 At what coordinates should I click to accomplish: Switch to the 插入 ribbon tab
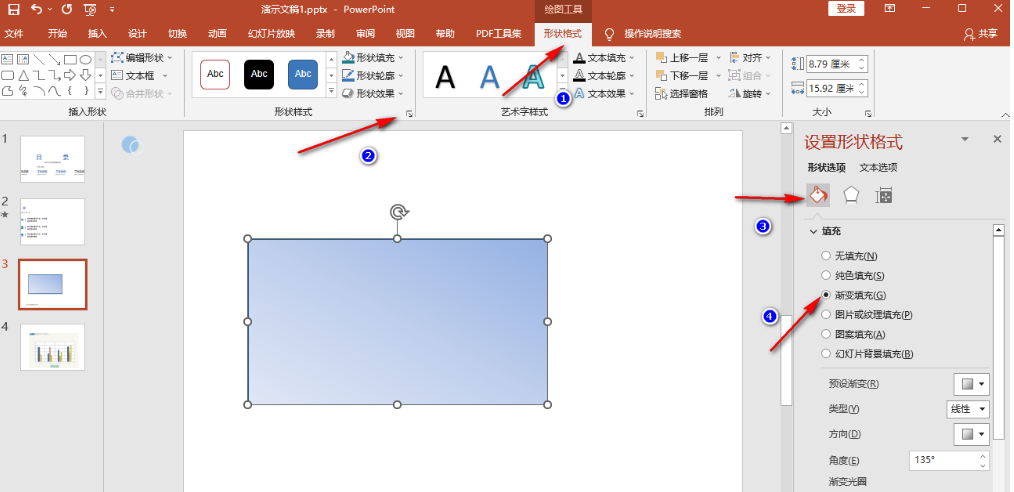point(97,33)
